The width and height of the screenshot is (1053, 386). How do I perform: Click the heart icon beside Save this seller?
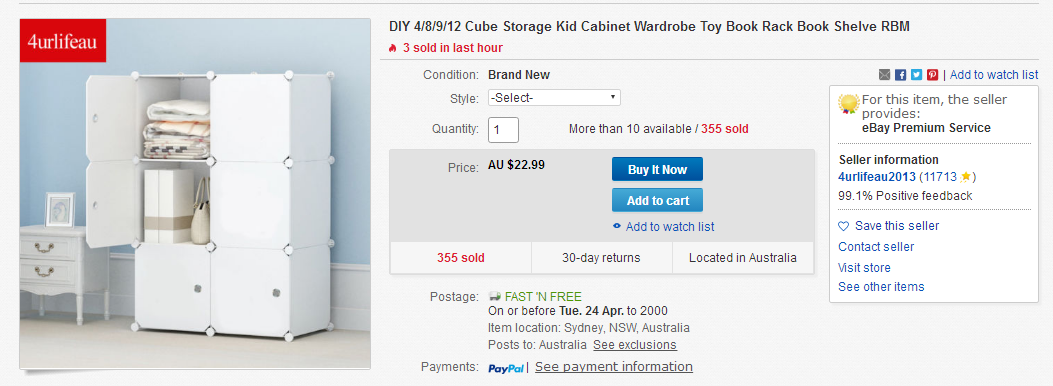click(x=844, y=226)
